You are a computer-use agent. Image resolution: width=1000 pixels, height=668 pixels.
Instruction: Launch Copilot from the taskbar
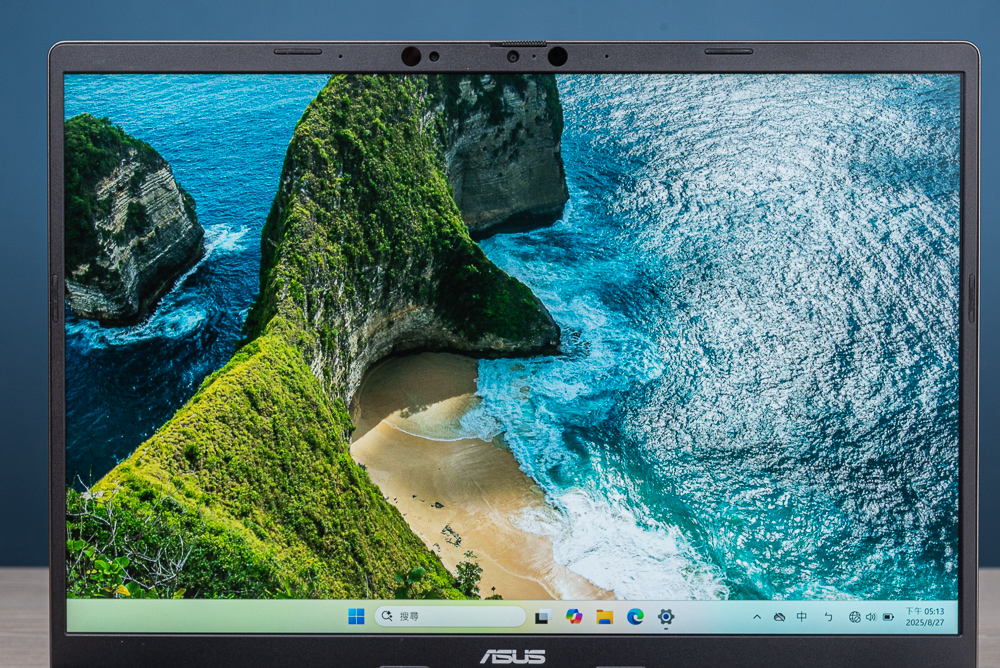[x=574, y=616]
